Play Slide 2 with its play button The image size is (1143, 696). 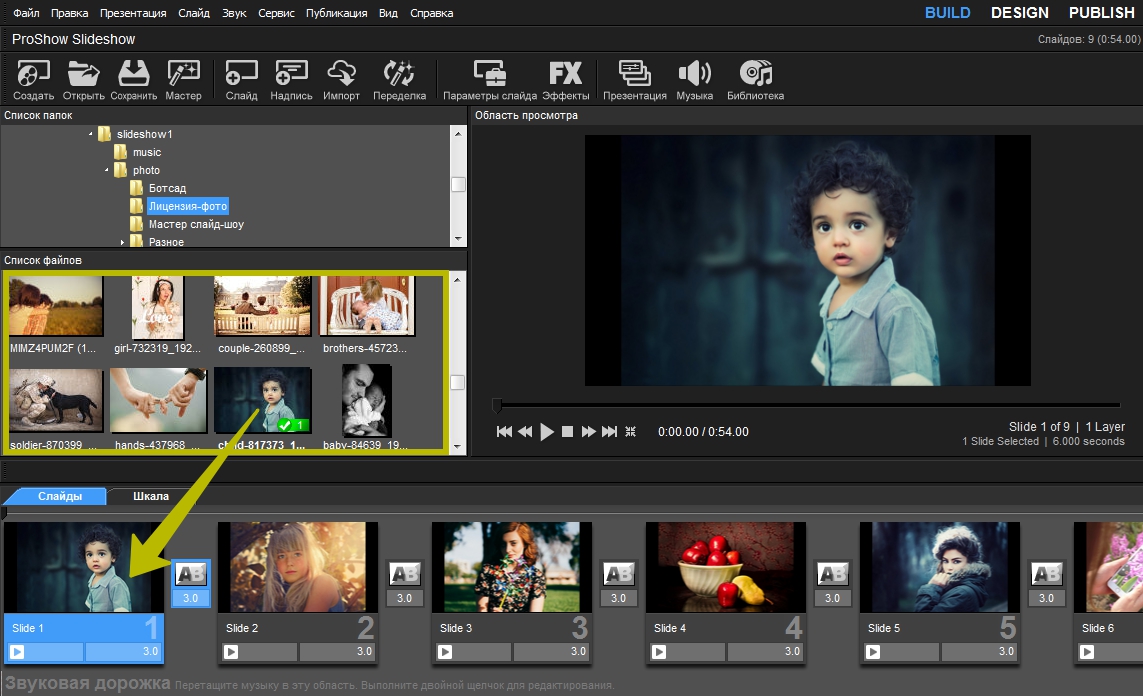[x=231, y=652]
